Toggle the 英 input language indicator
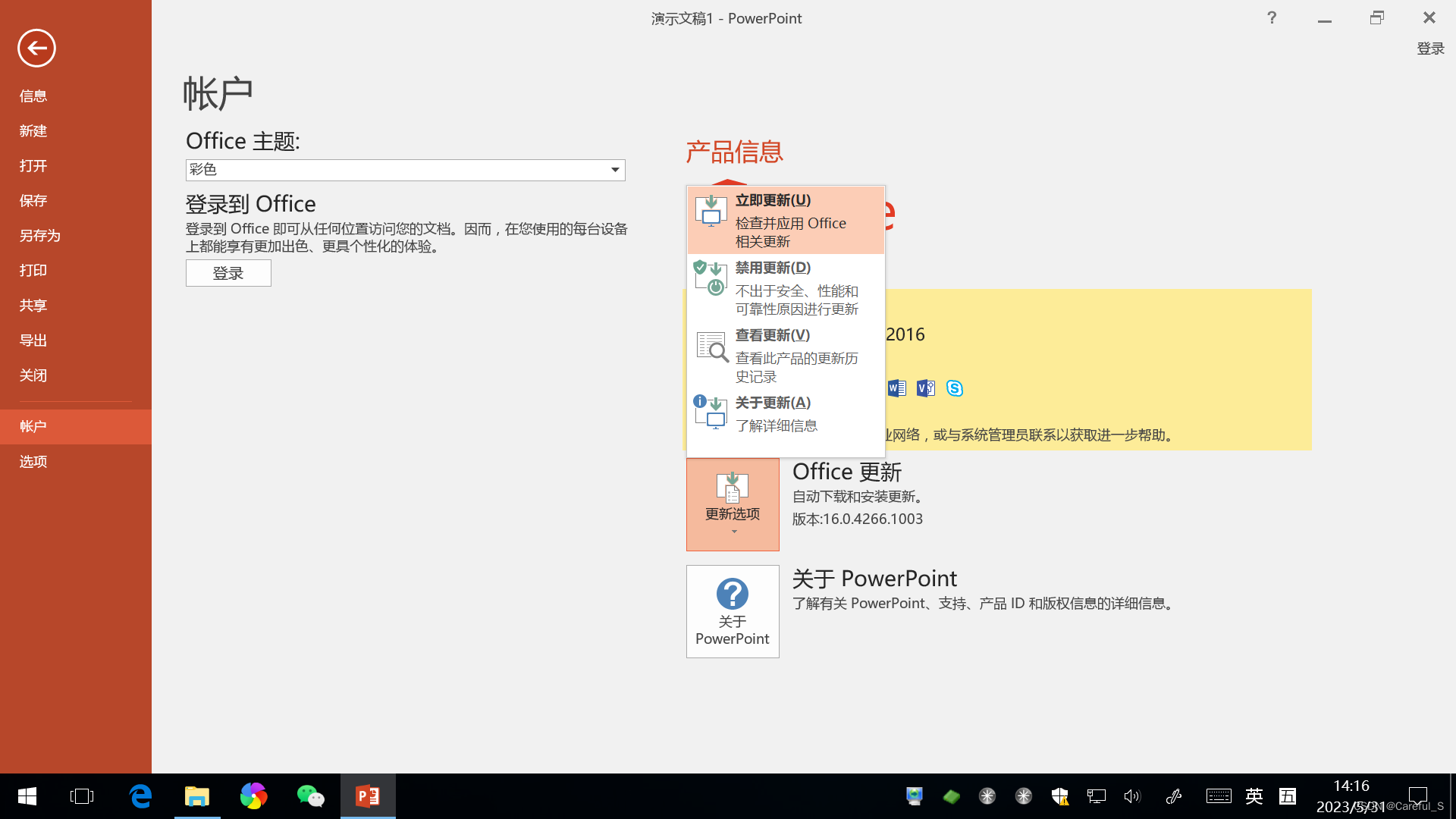This screenshot has height=819, width=1456. tap(1254, 796)
